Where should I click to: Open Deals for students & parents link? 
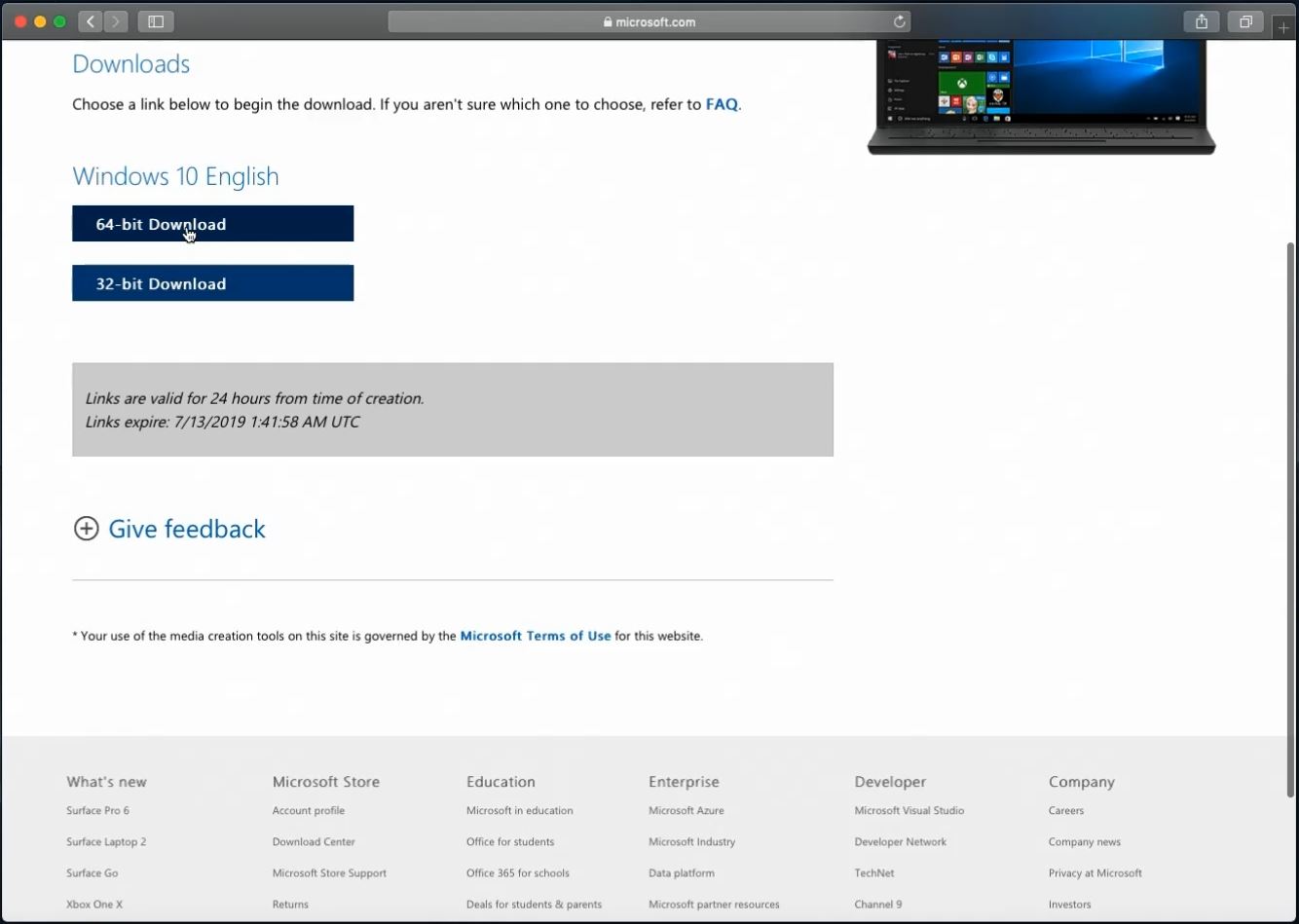(534, 904)
